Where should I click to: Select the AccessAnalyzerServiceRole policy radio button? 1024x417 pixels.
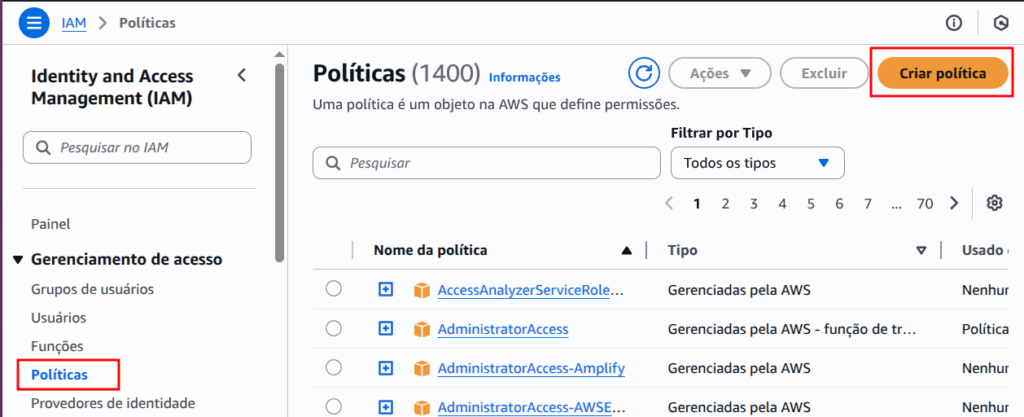(334, 289)
